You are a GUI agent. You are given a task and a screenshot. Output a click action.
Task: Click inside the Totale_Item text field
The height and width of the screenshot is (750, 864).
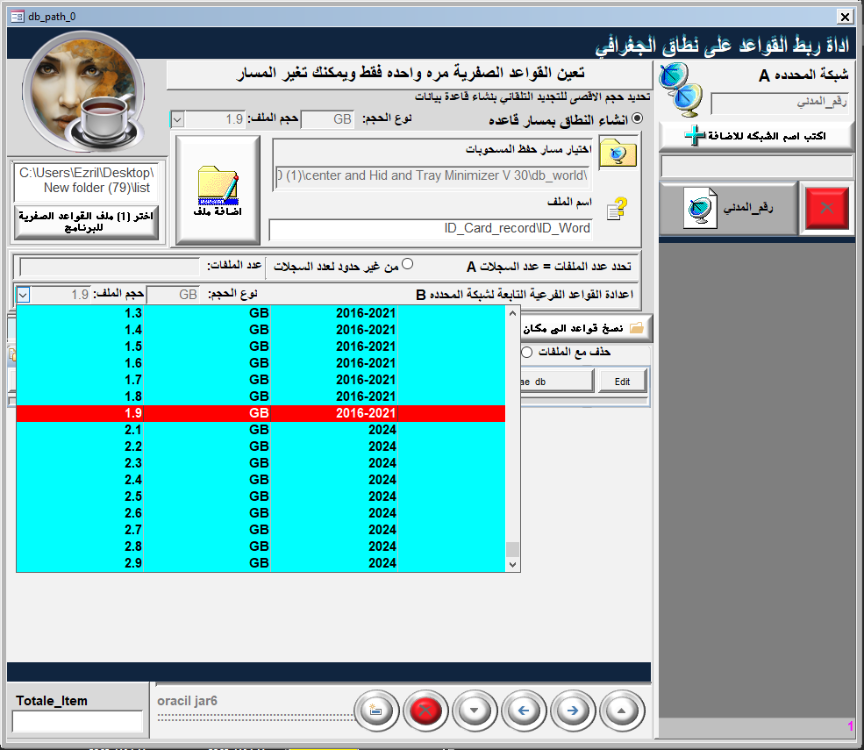77,721
